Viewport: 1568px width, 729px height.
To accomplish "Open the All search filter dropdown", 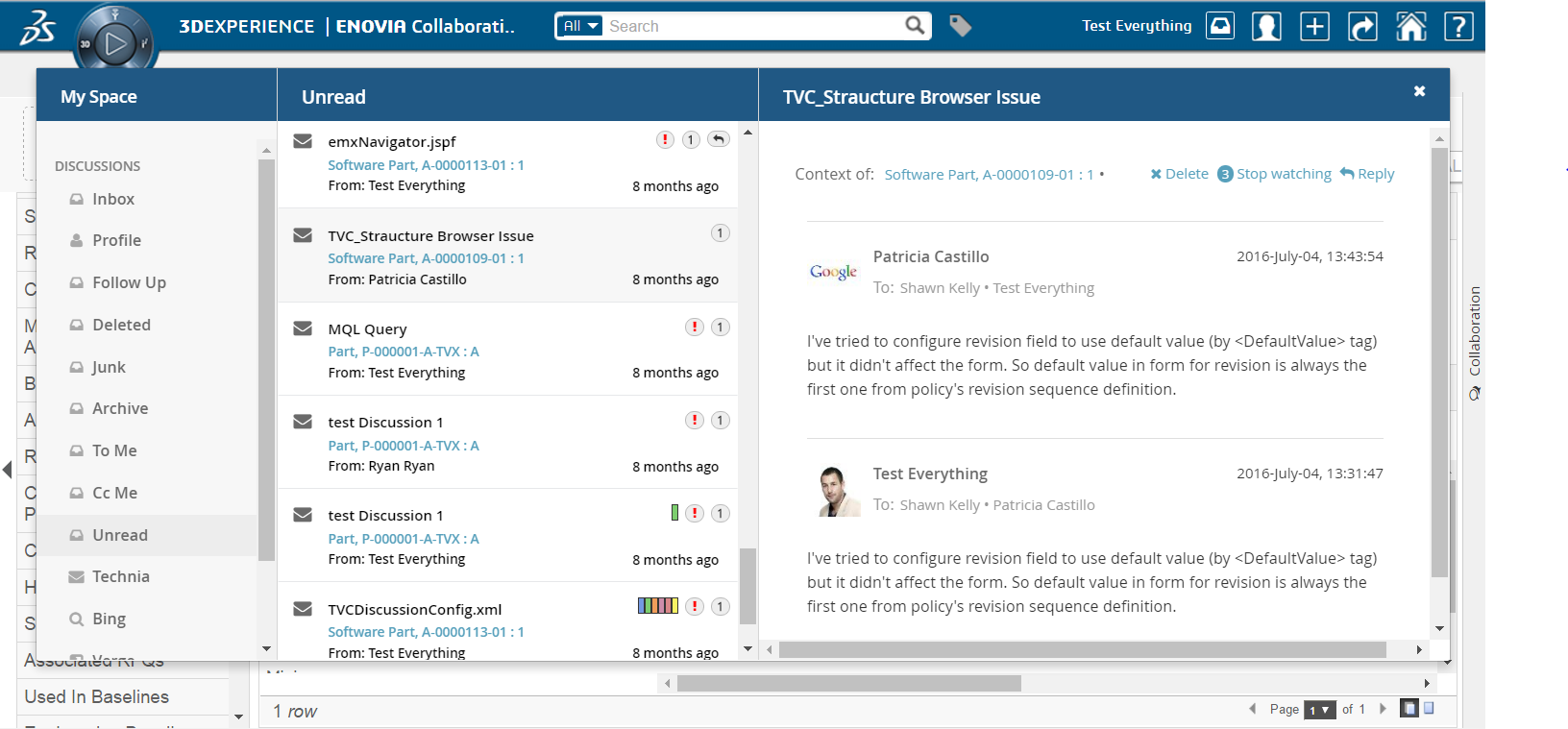I will 580,26.
